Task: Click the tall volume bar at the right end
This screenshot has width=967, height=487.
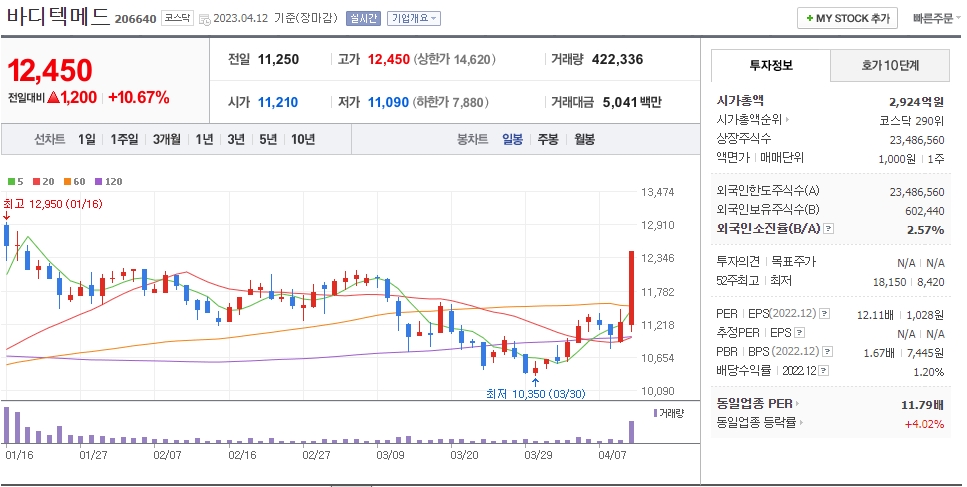Action: [632, 432]
